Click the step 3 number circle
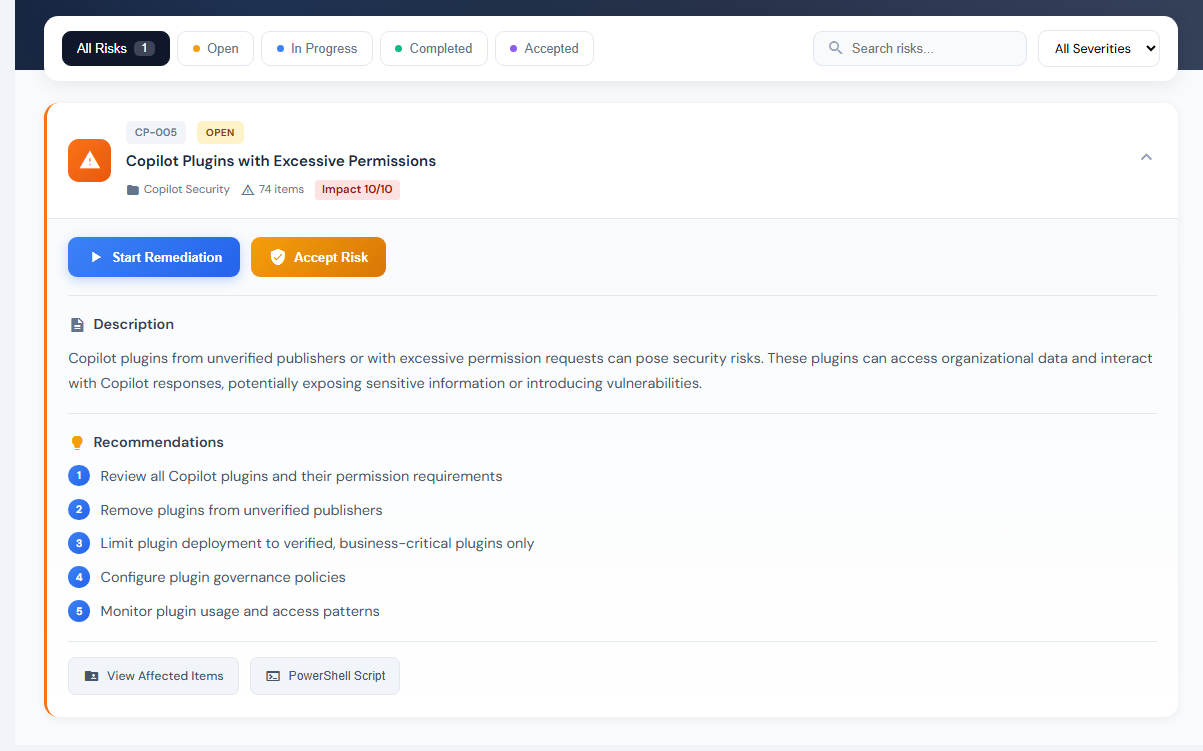Viewport: 1203px width, 751px height. coord(79,543)
